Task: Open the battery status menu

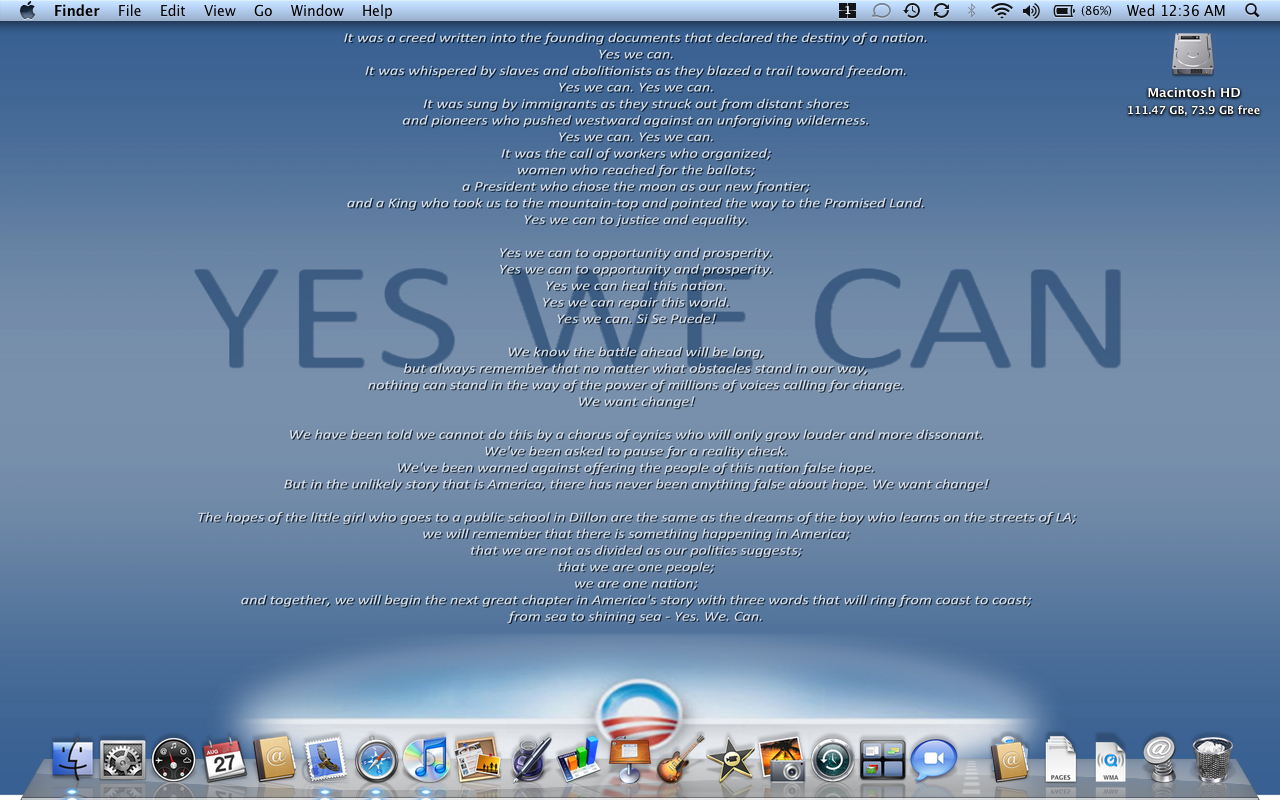Action: [x=1082, y=11]
